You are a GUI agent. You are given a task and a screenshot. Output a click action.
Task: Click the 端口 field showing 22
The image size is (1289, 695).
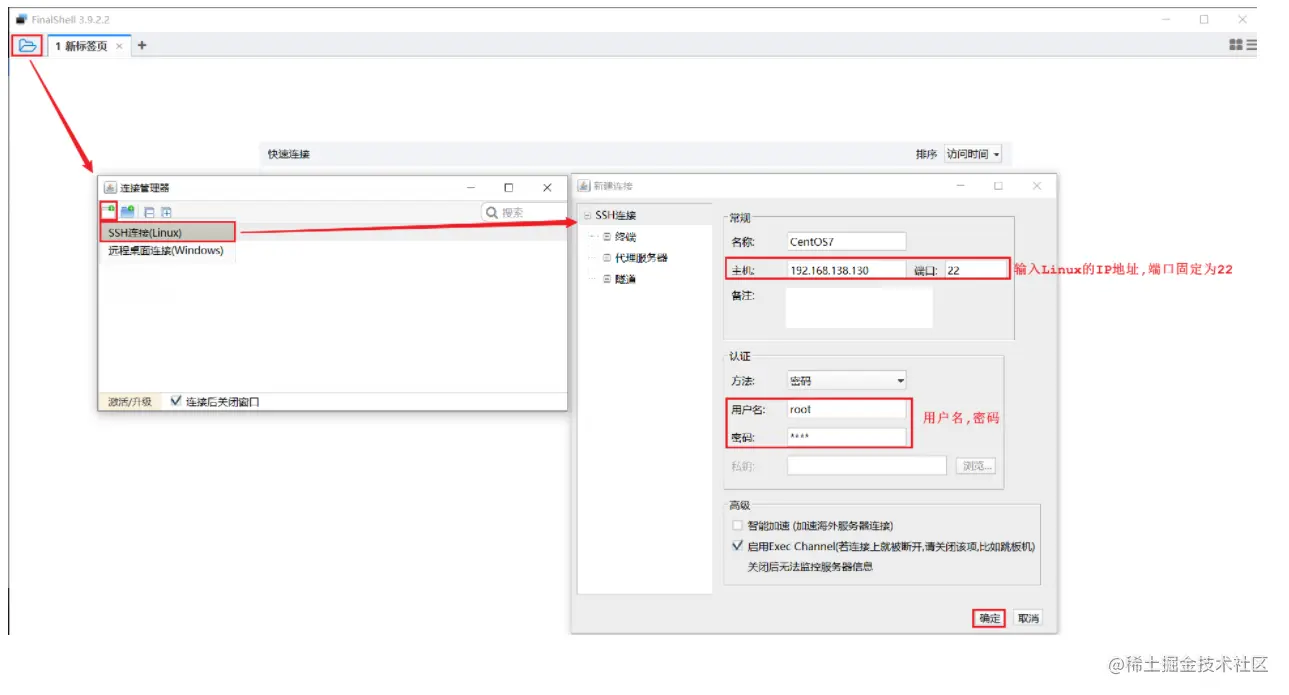[974, 270]
